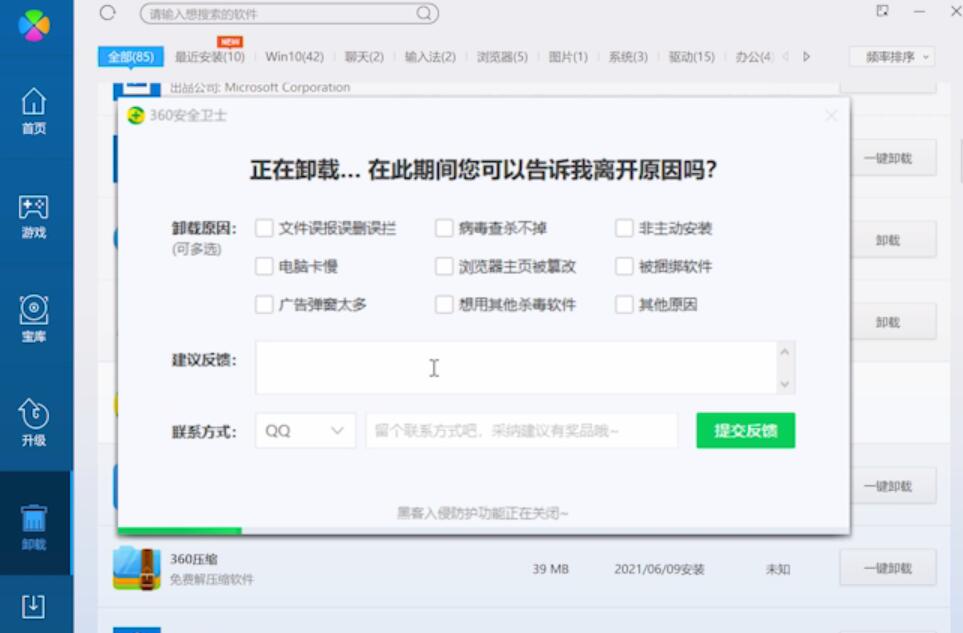This screenshot has height=633, width=963.
Task: Check 广告弹窗太多 uninstall reason
Action: [x=264, y=305]
